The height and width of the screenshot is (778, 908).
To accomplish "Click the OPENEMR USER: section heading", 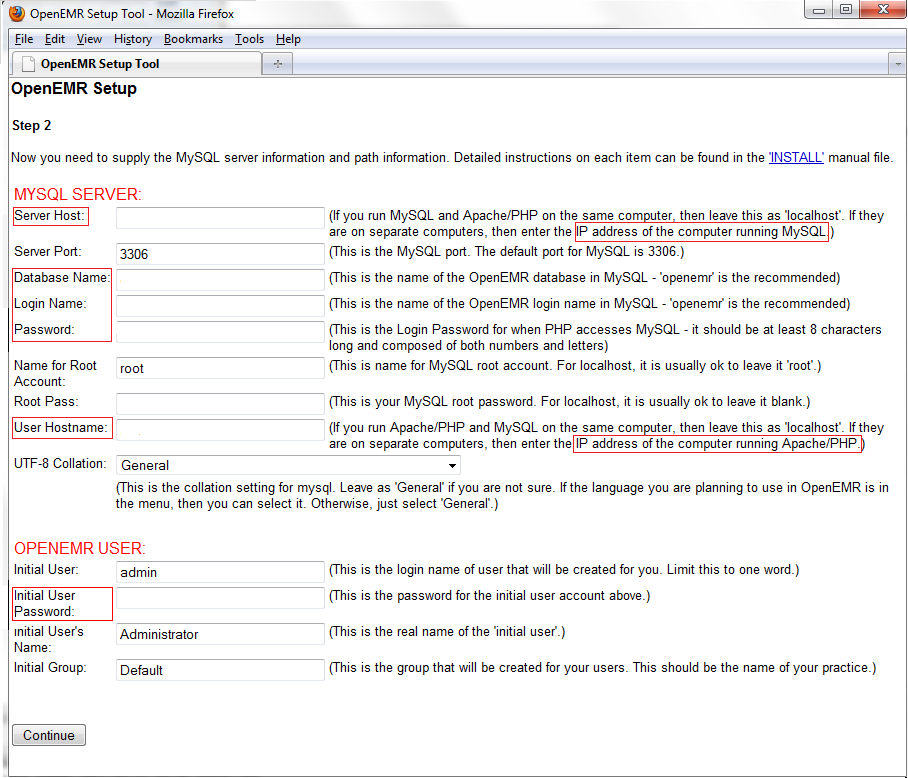I will [80, 548].
